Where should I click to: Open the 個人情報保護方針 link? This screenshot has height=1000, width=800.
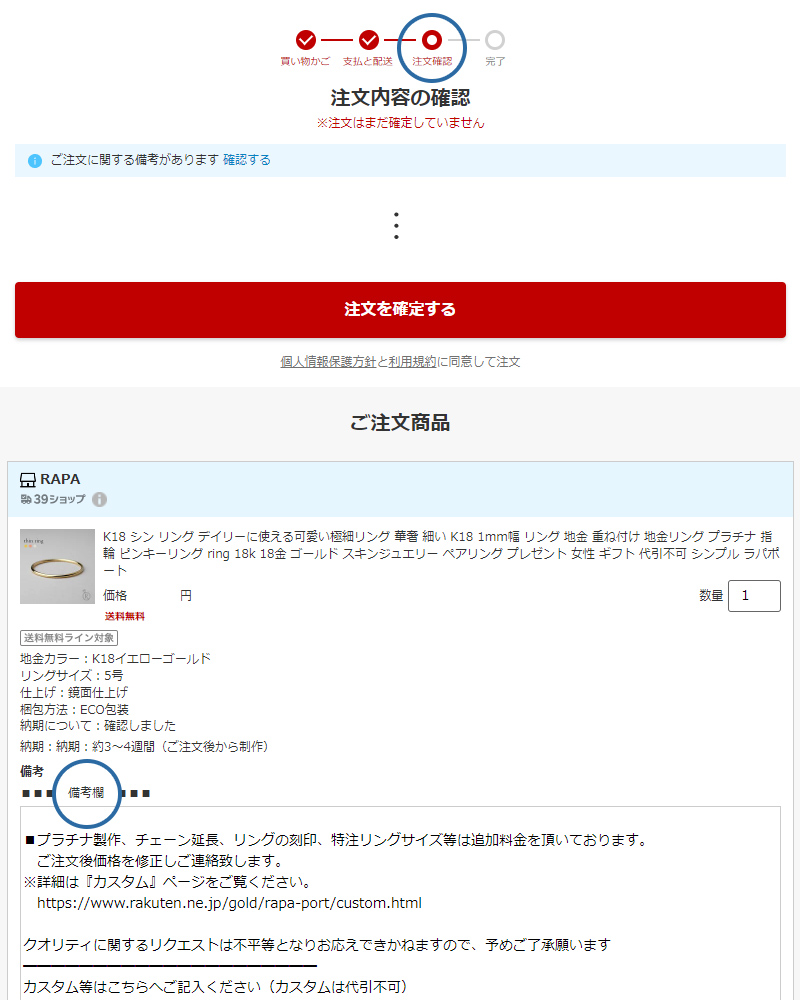[329, 362]
